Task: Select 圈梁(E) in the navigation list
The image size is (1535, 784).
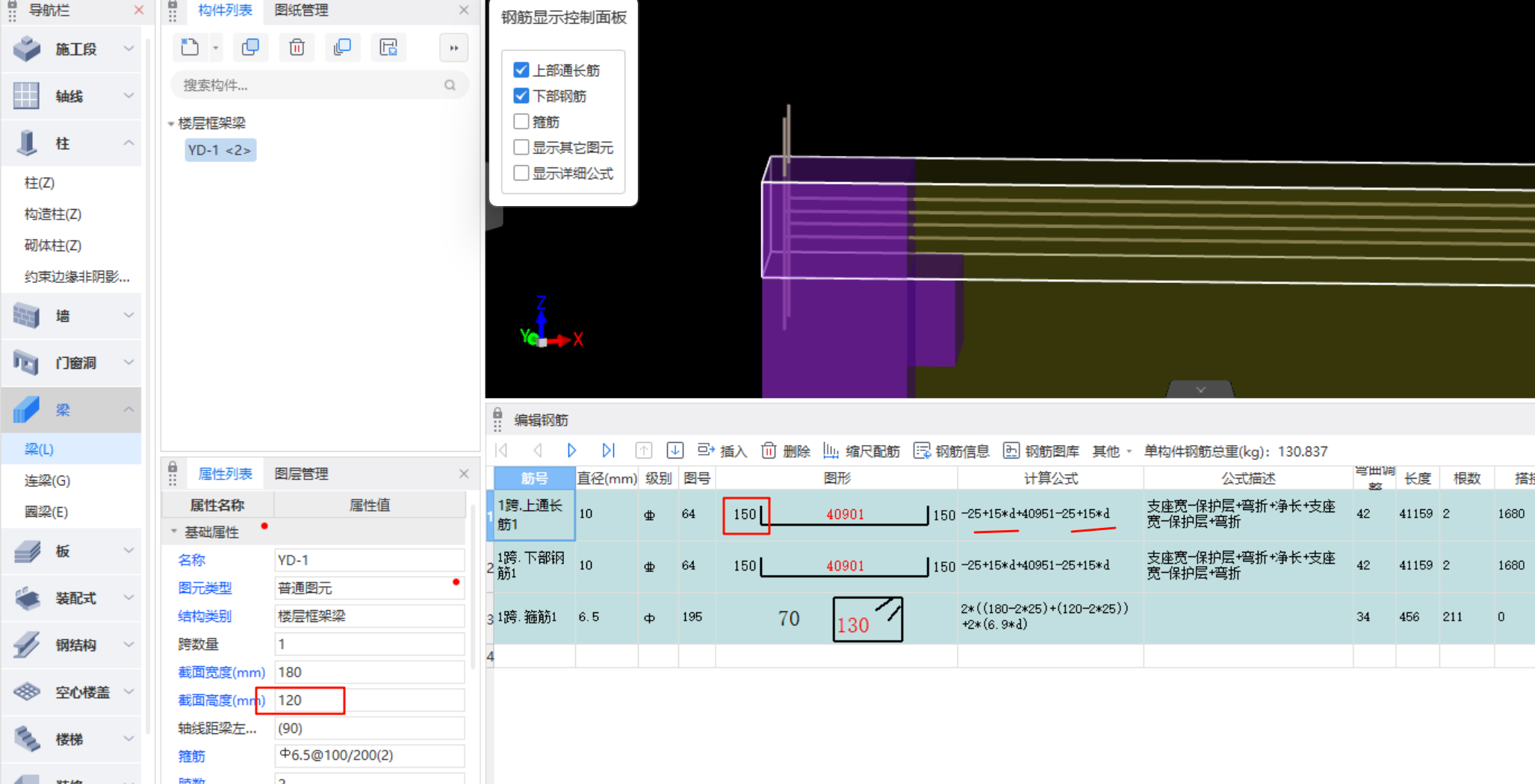Action: tap(46, 511)
